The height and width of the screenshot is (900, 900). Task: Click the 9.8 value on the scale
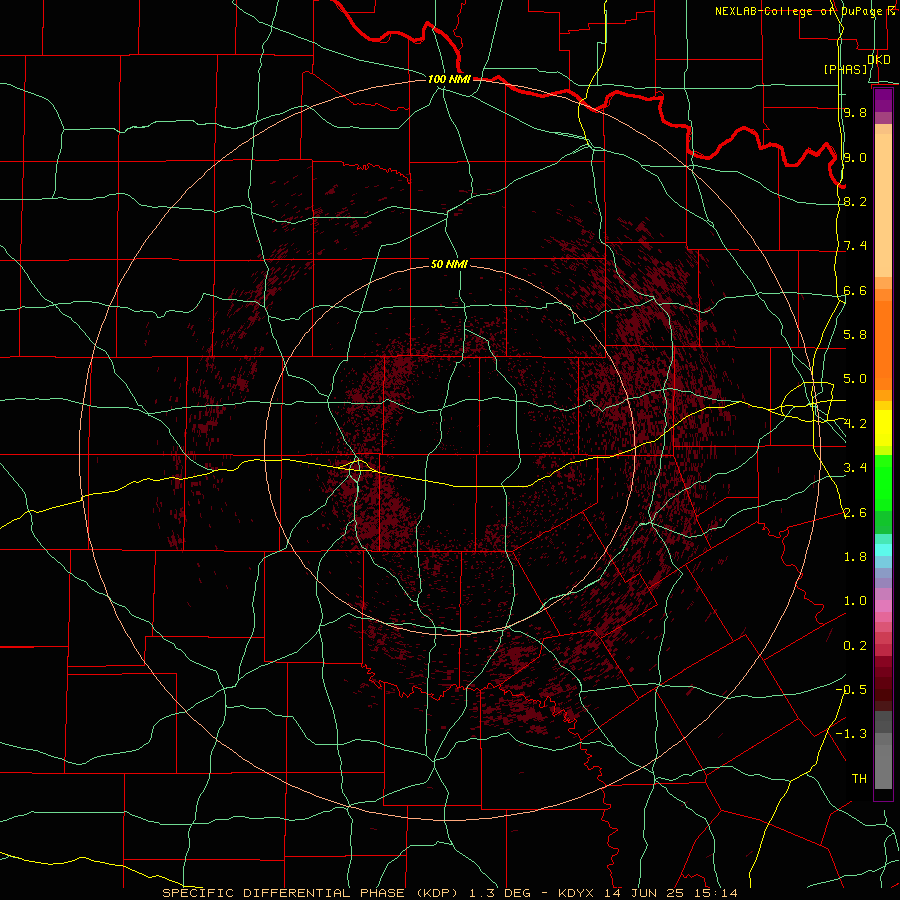(855, 112)
